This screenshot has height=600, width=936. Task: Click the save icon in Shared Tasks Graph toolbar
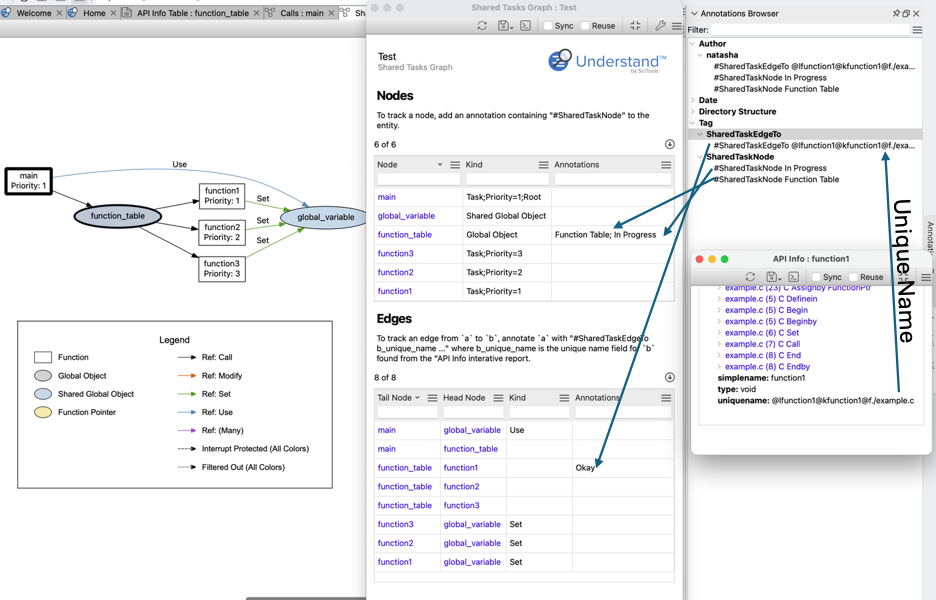504,26
